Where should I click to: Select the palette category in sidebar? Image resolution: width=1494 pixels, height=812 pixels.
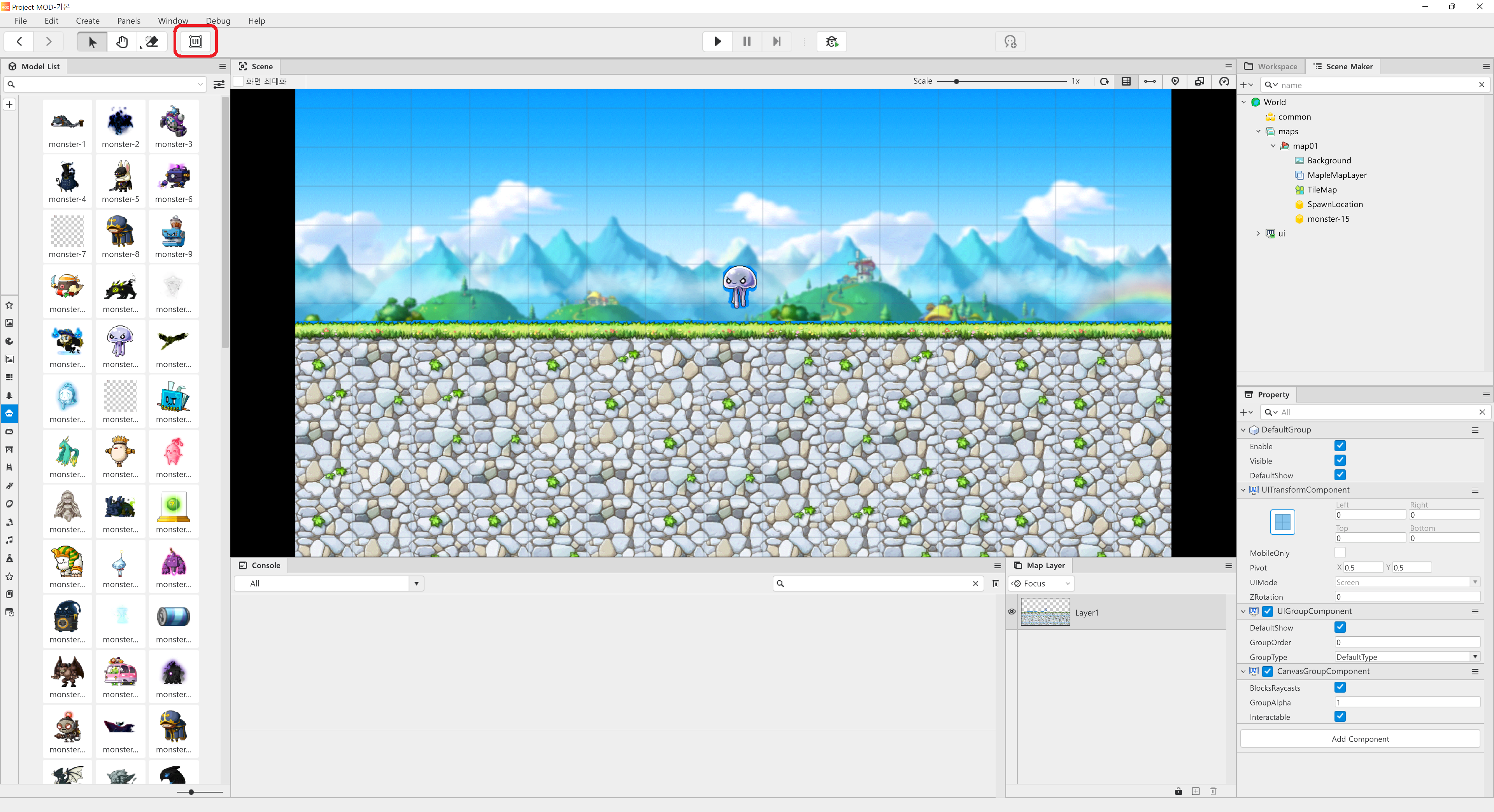point(9,341)
